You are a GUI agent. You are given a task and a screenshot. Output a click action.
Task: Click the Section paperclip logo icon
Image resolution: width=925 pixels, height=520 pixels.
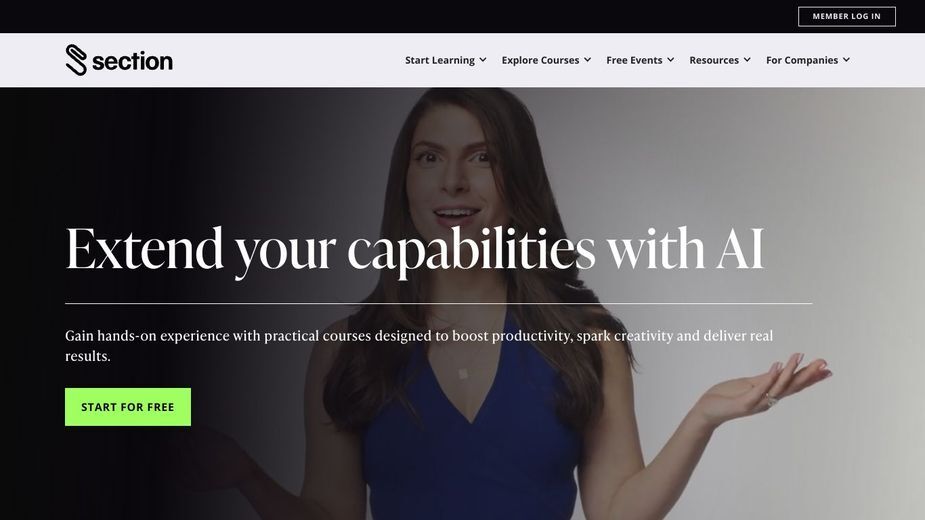coord(76,60)
